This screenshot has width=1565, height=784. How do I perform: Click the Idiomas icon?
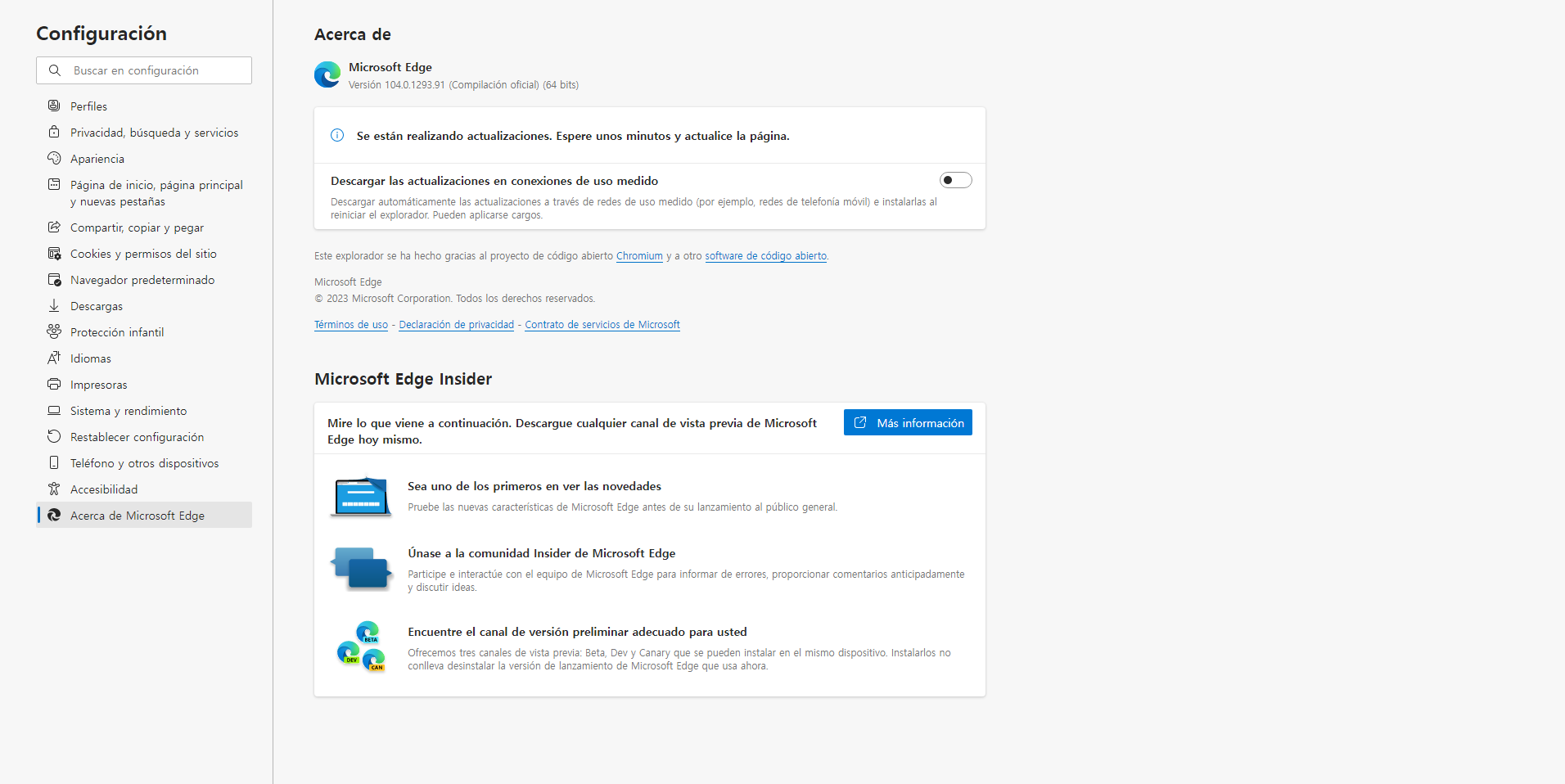54,358
